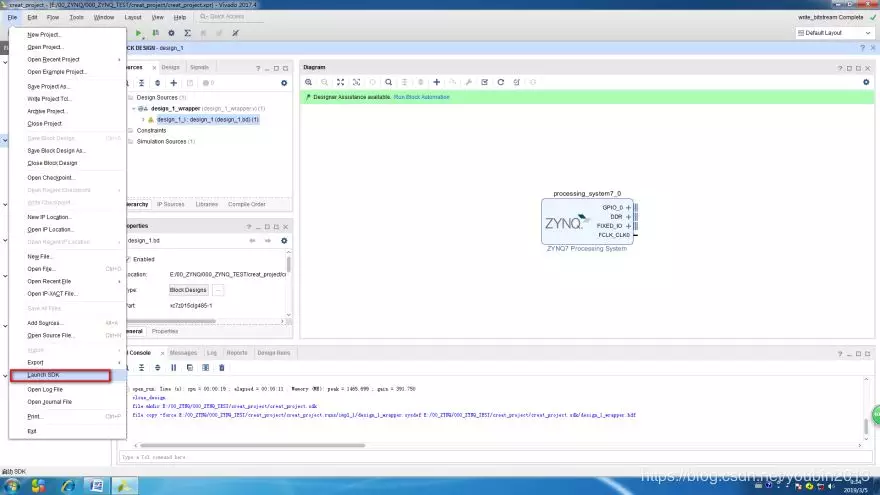
Task: Open the Default Layout dropdown
Action: (x=834, y=33)
